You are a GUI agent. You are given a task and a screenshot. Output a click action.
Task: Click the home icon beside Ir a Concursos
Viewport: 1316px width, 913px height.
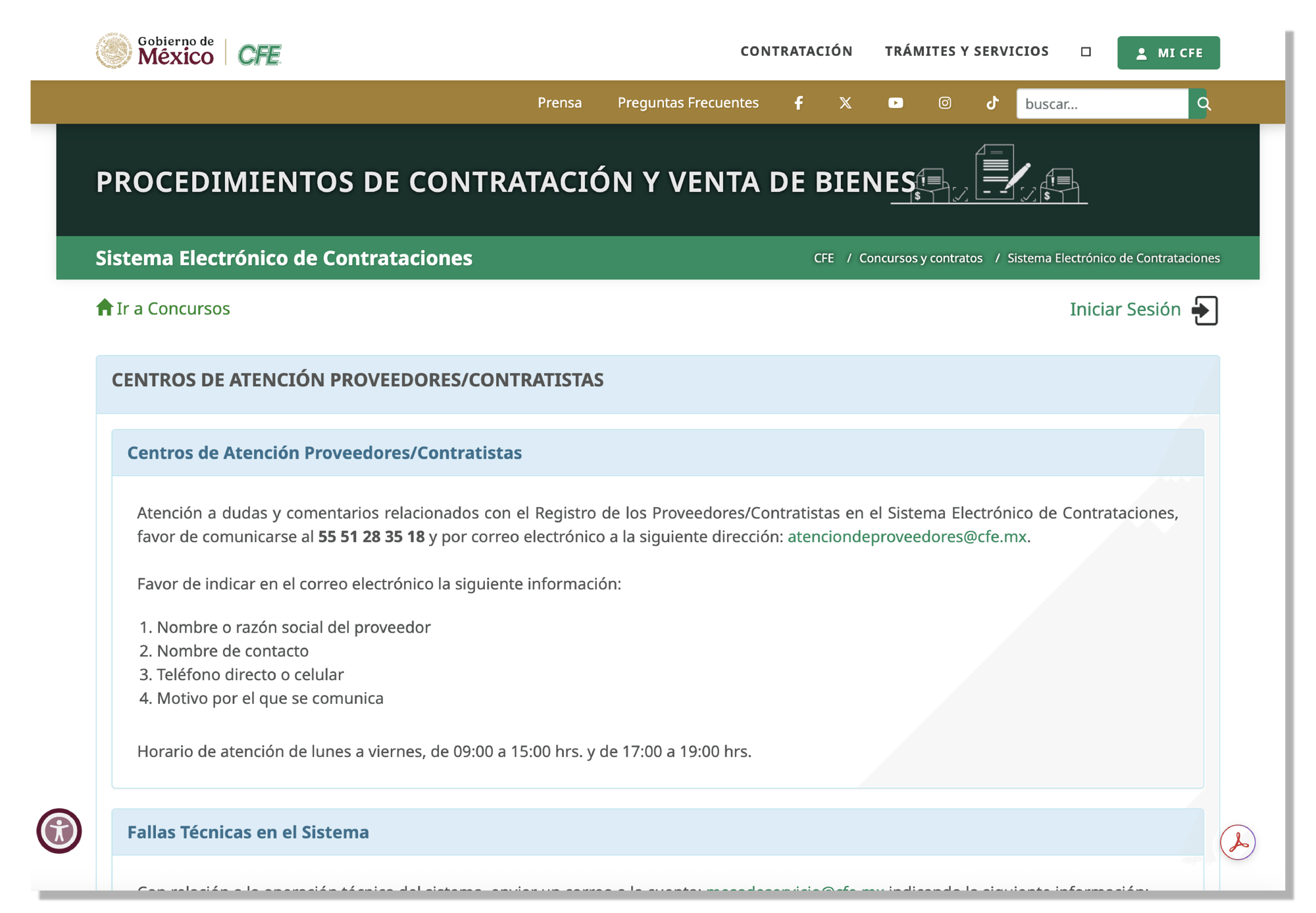[105, 307]
